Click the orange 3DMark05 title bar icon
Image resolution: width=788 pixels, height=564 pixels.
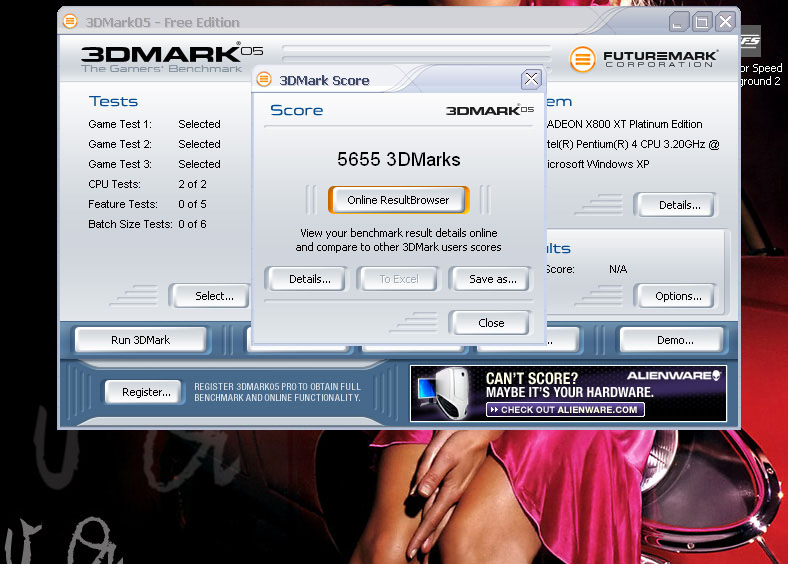70,22
